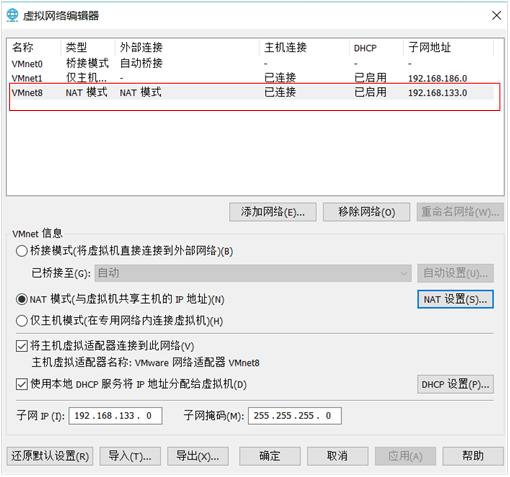Toggle 使用本地 DHCP 服务 checkbox
Image resolution: width=510 pixels, height=477 pixels.
22,384
